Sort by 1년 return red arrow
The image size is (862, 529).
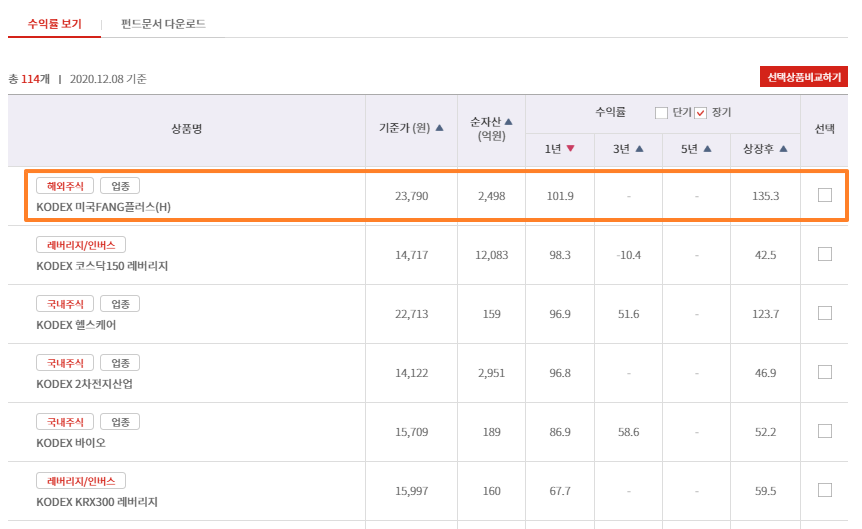click(570, 148)
